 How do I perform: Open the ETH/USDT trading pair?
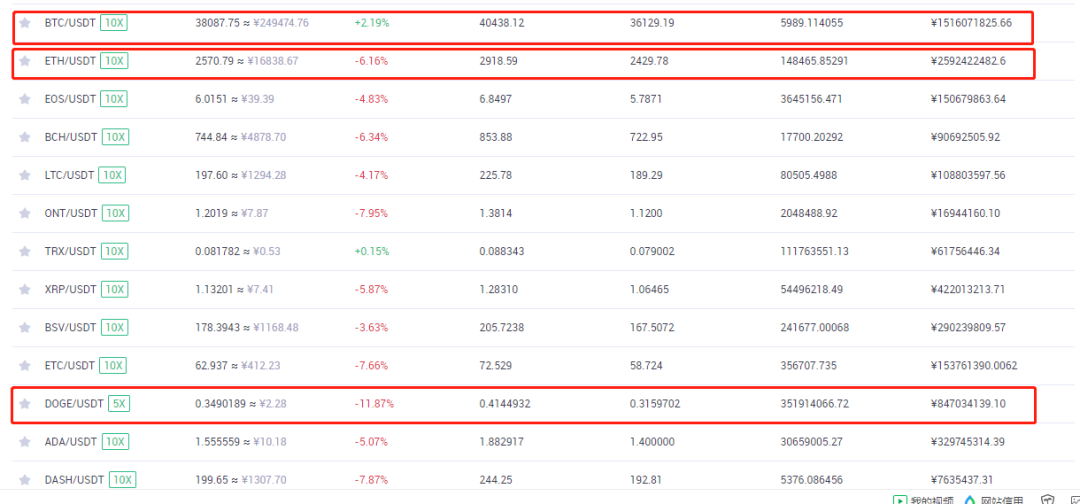70,61
